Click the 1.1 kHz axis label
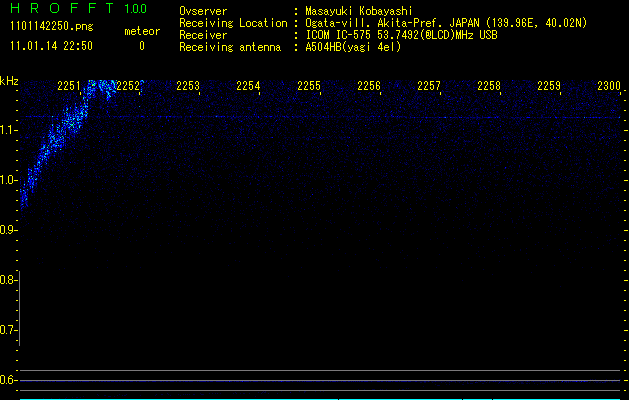 coord(8,130)
